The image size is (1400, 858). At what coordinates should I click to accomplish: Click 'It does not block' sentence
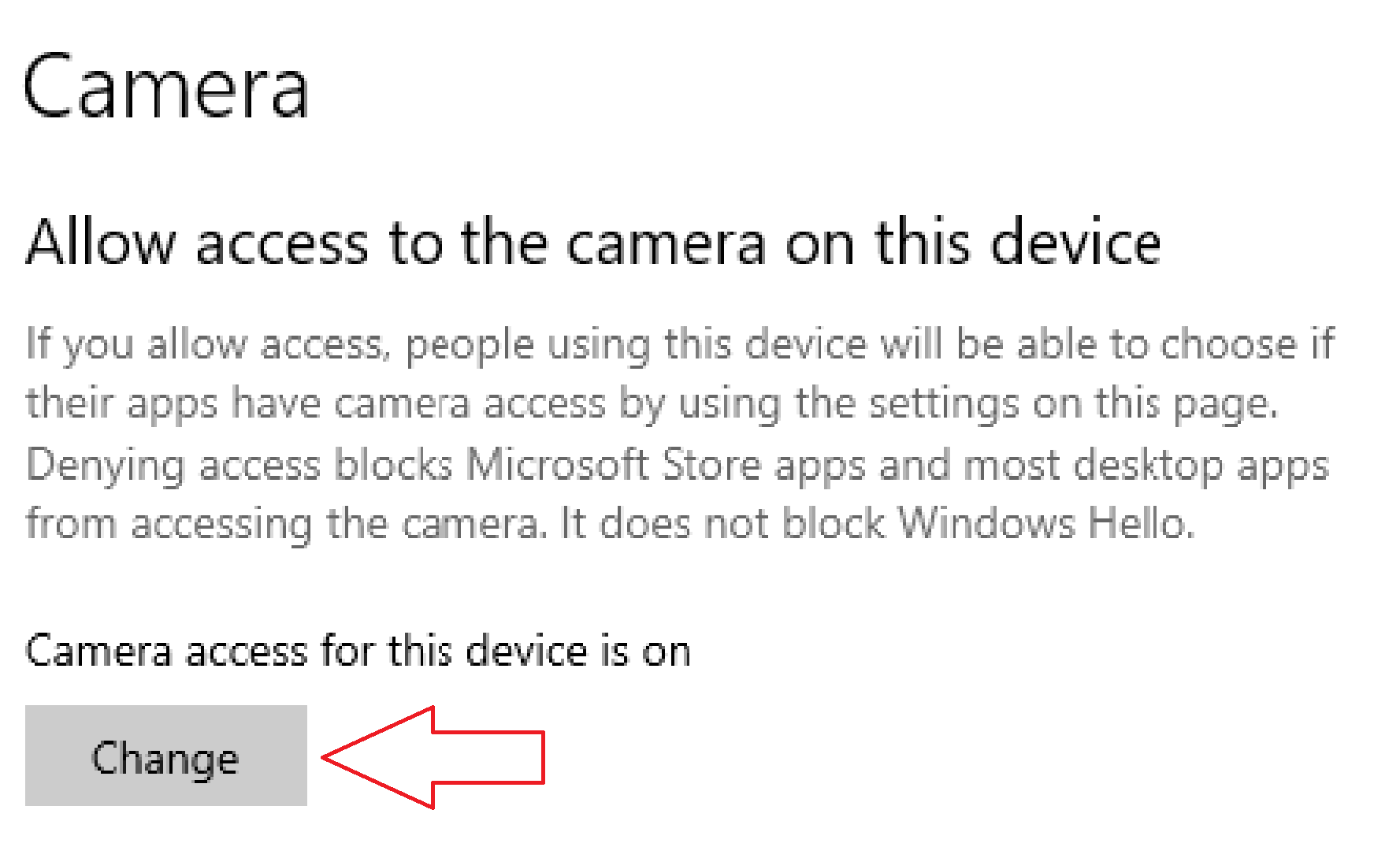(x=723, y=522)
